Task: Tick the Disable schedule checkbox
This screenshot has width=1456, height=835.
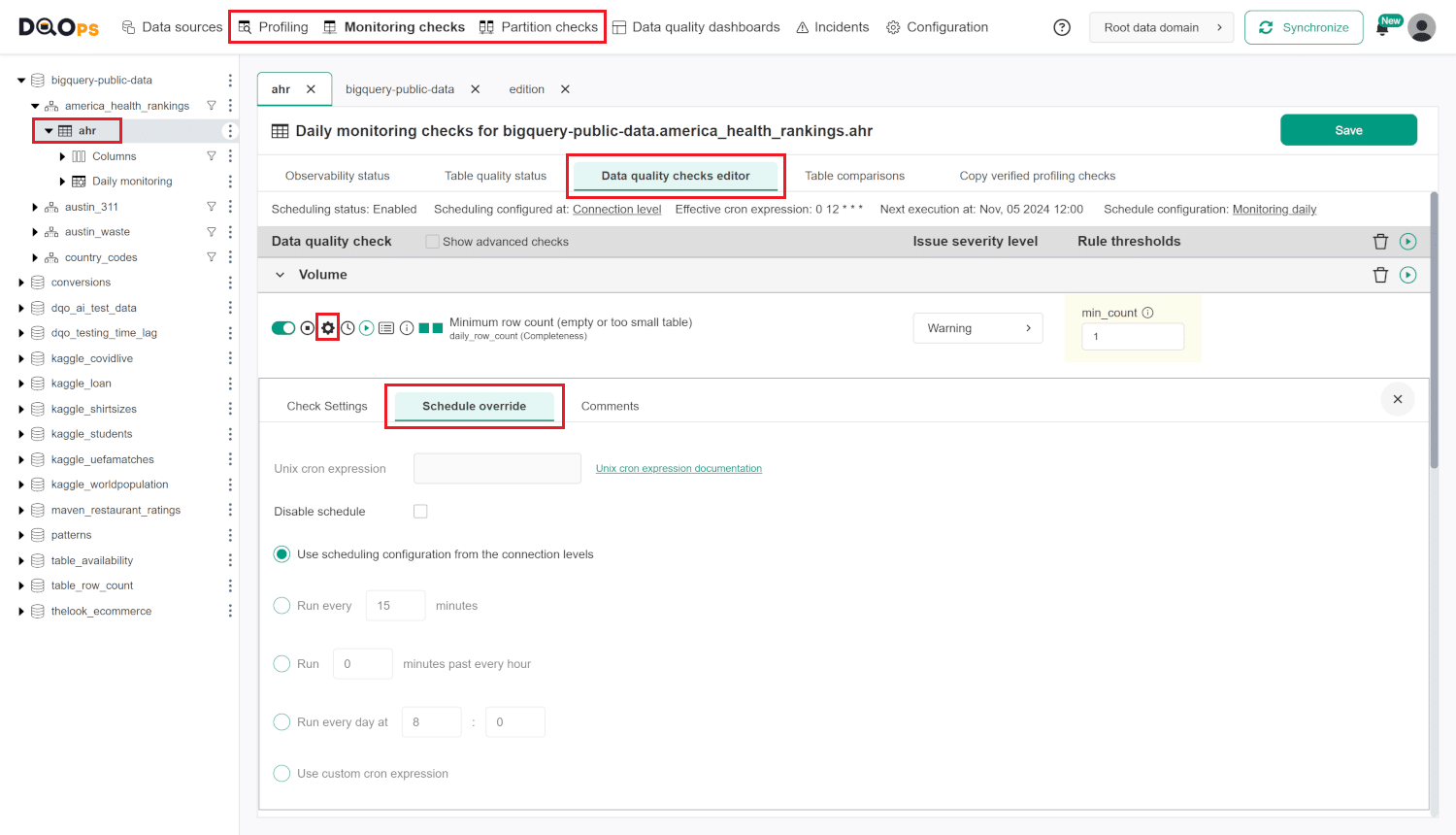Action: (x=420, y=512)
